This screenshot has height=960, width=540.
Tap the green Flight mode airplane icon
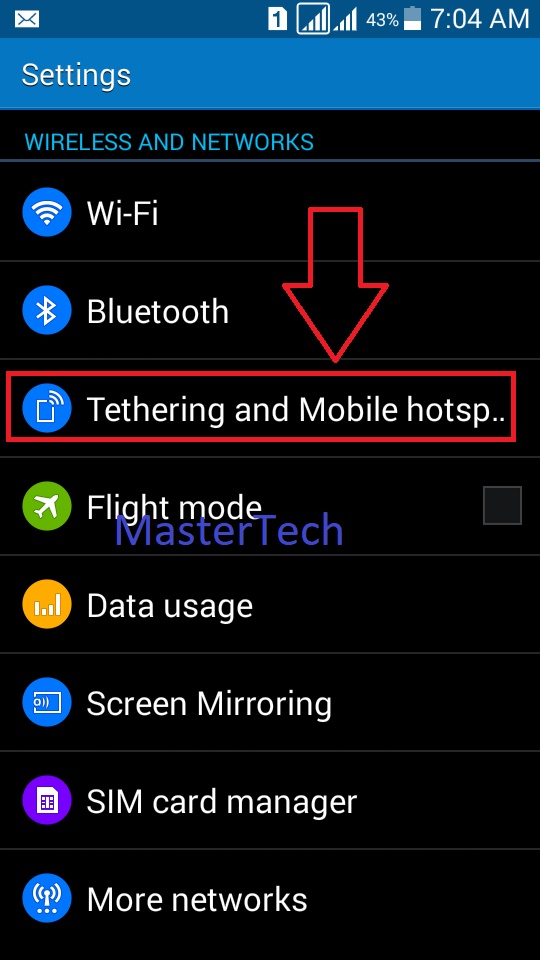[47, 506]
